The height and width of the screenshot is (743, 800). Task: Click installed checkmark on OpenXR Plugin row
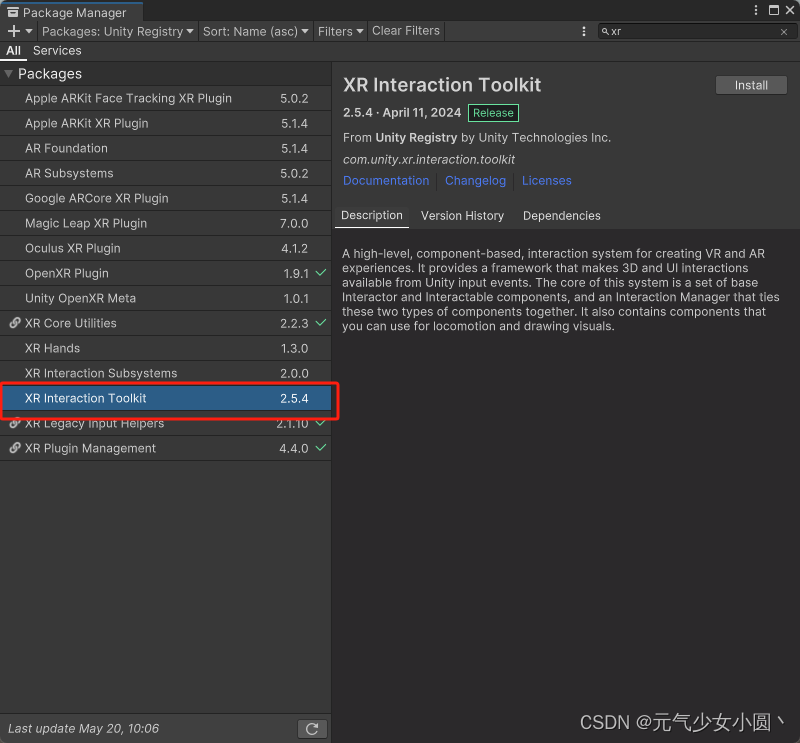coord(320,273)
